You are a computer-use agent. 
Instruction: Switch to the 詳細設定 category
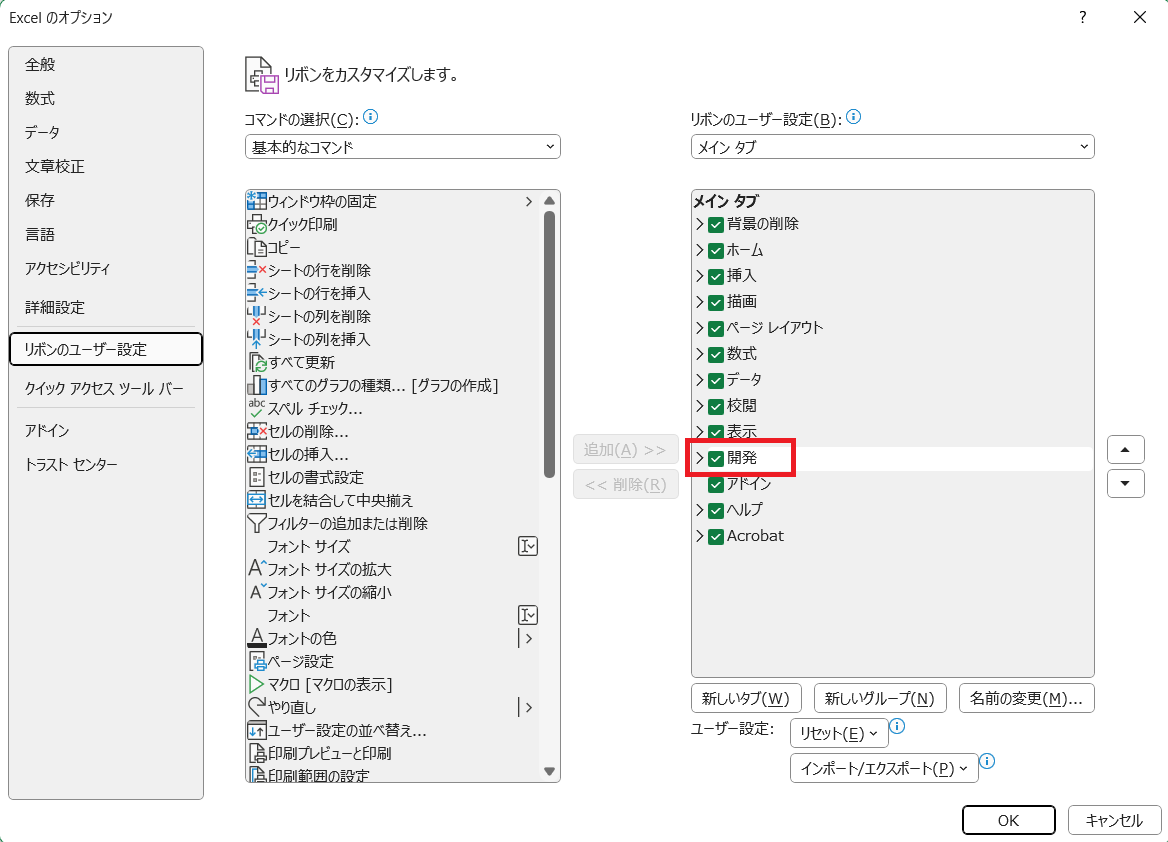(55, 307)
